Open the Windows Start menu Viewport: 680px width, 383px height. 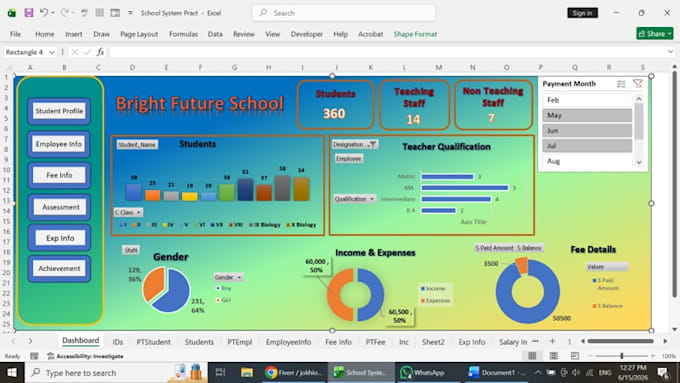click(x=12, y=373)
